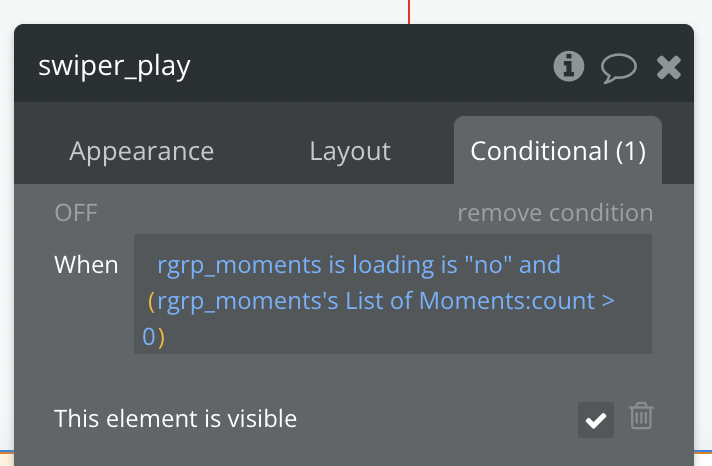
Task: Edit the swiper_play element name title
Action: (114, 66)
